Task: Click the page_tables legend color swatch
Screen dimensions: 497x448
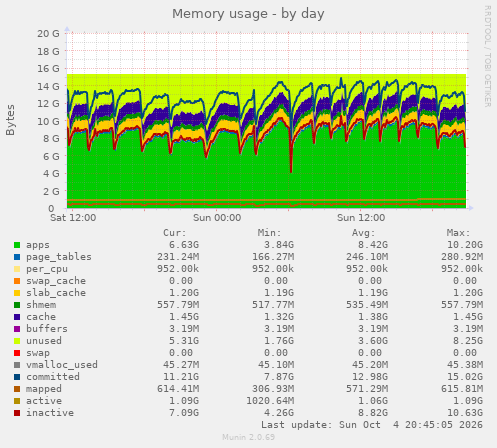Action: (17, 257)
